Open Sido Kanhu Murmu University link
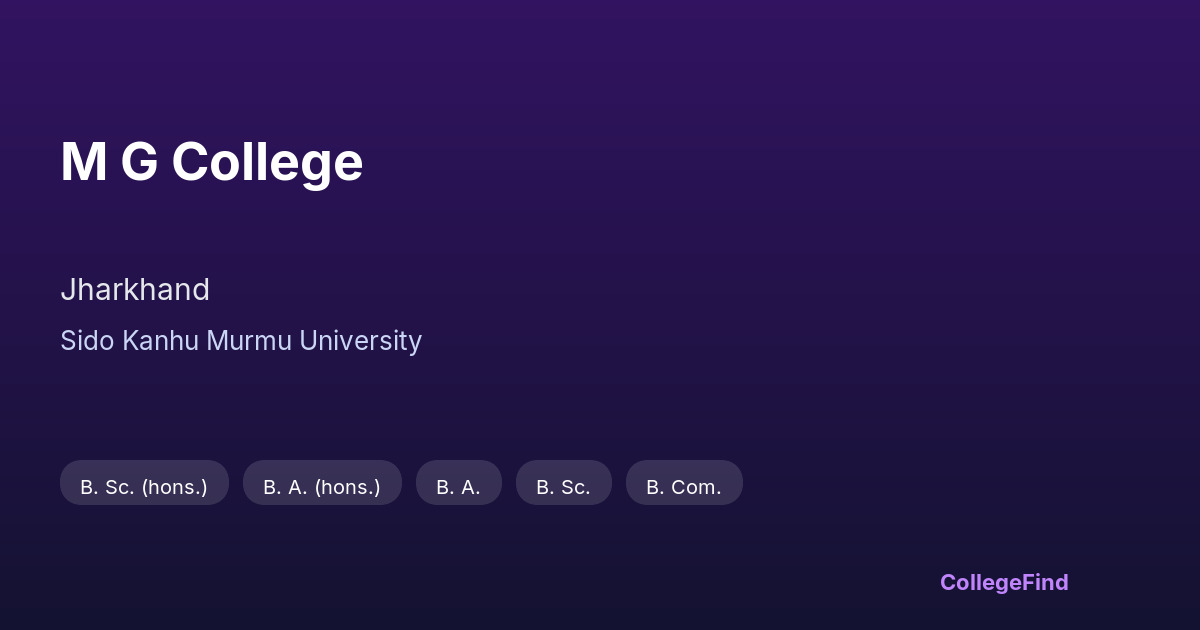Screen dimensions: 1200x630 click(x=241, y=341)
